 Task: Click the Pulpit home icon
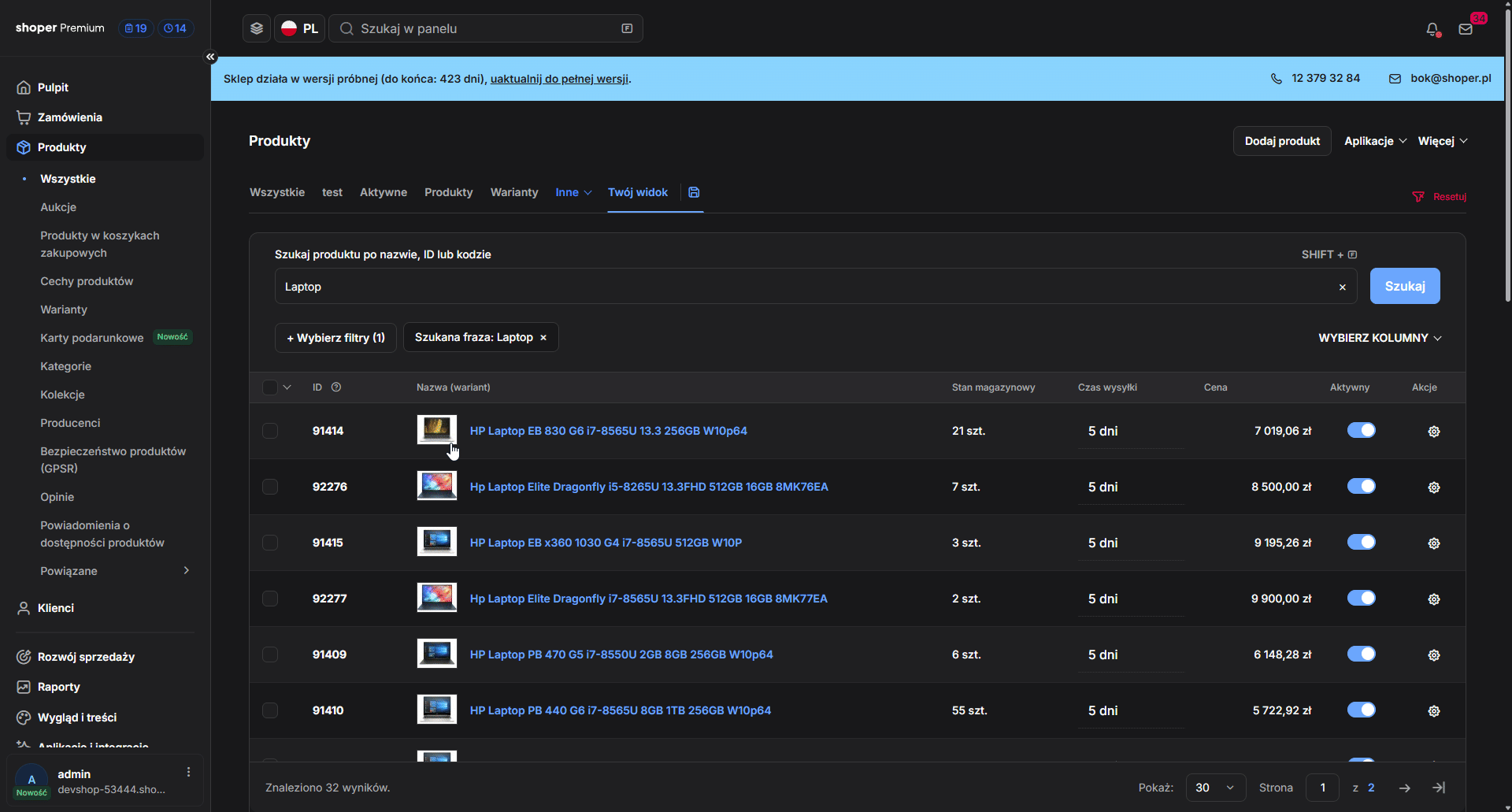point(24,87)
